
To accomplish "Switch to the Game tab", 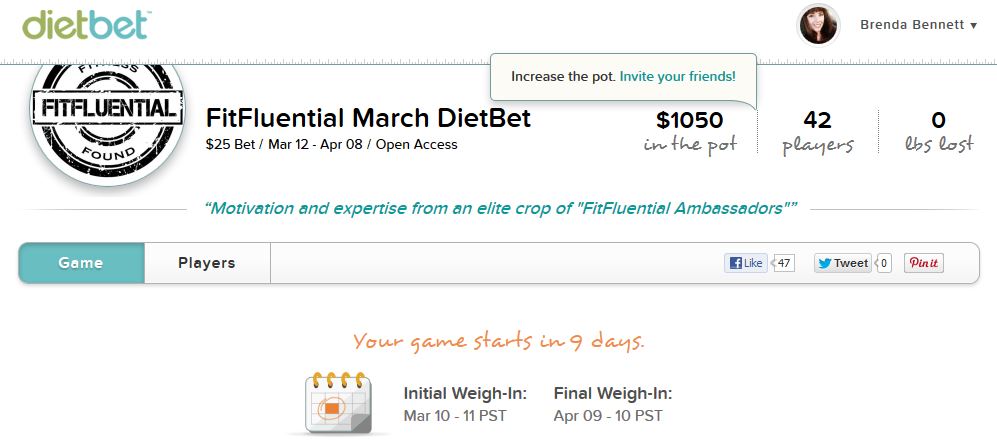I will pyautogui.click(x=81, y=263).
